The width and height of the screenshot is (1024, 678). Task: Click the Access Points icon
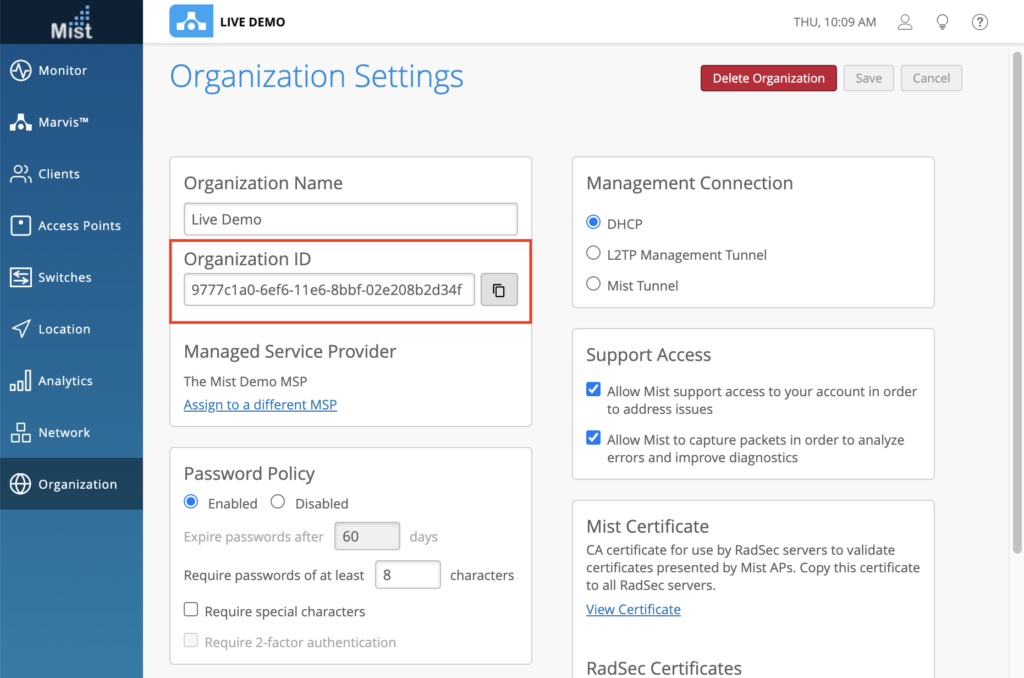[20, 226]
